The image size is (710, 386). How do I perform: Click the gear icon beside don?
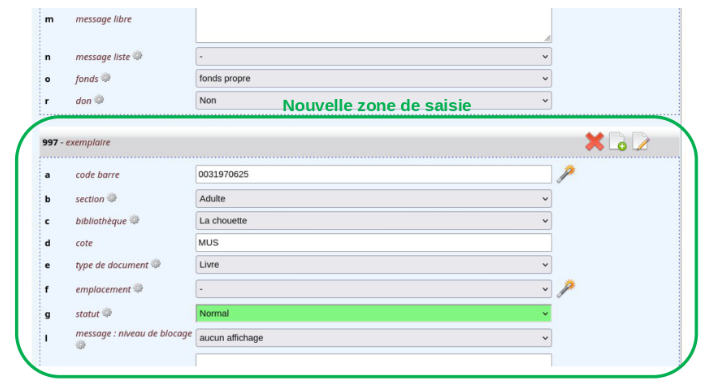tap(99, 99)
